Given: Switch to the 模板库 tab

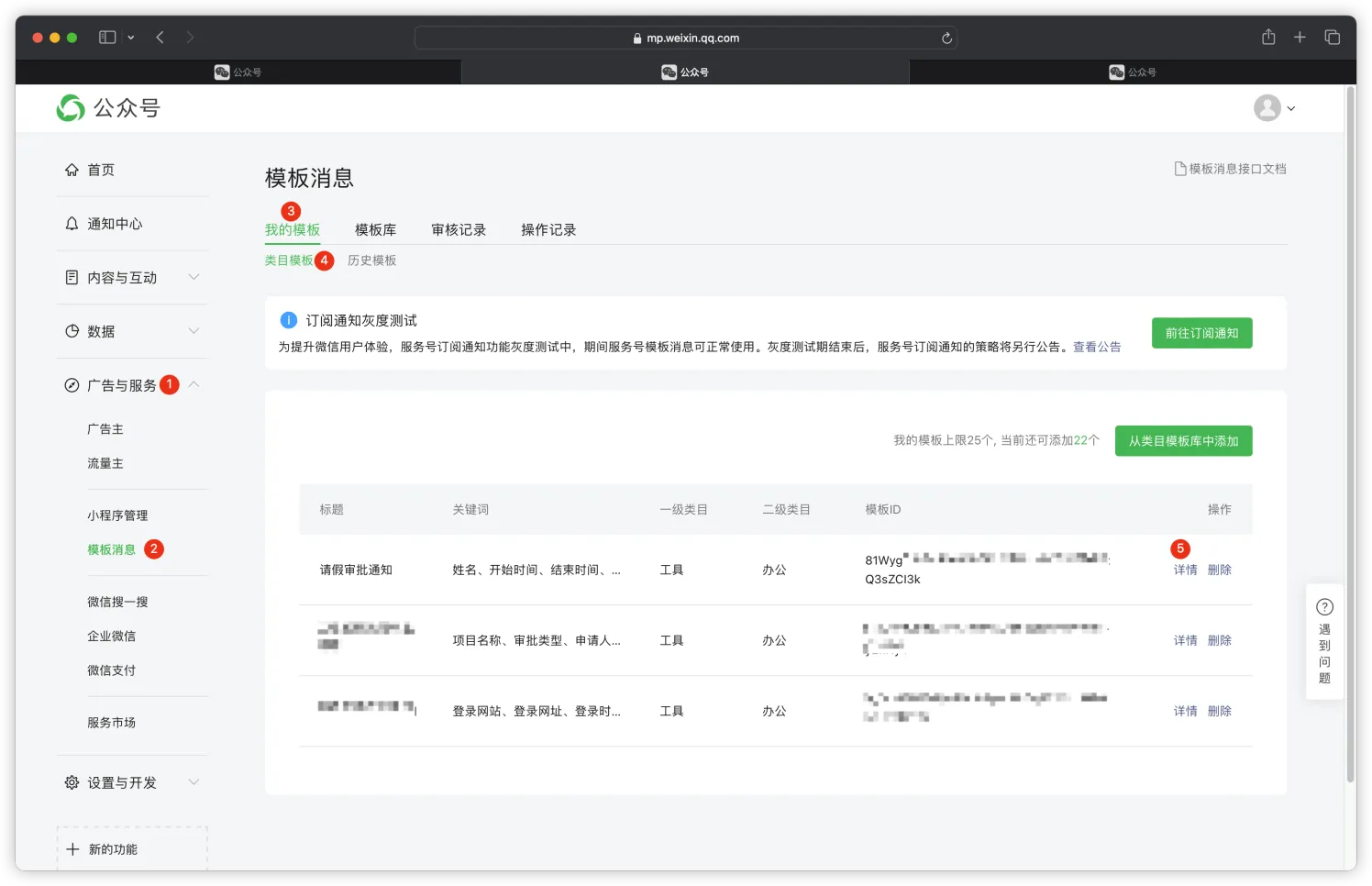Looking at the screenshot, I should tap(375, 230).
